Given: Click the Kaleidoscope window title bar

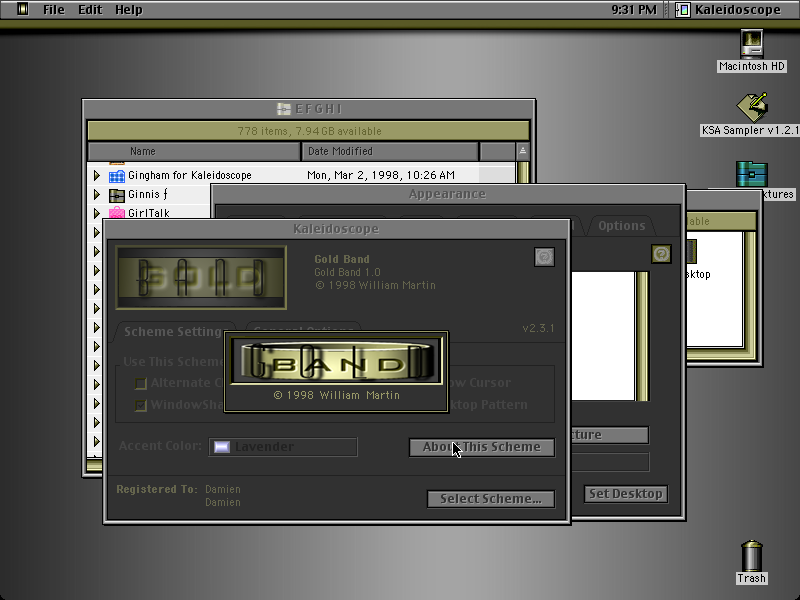Looking at the screenshot, I should [x=336, y=229].
